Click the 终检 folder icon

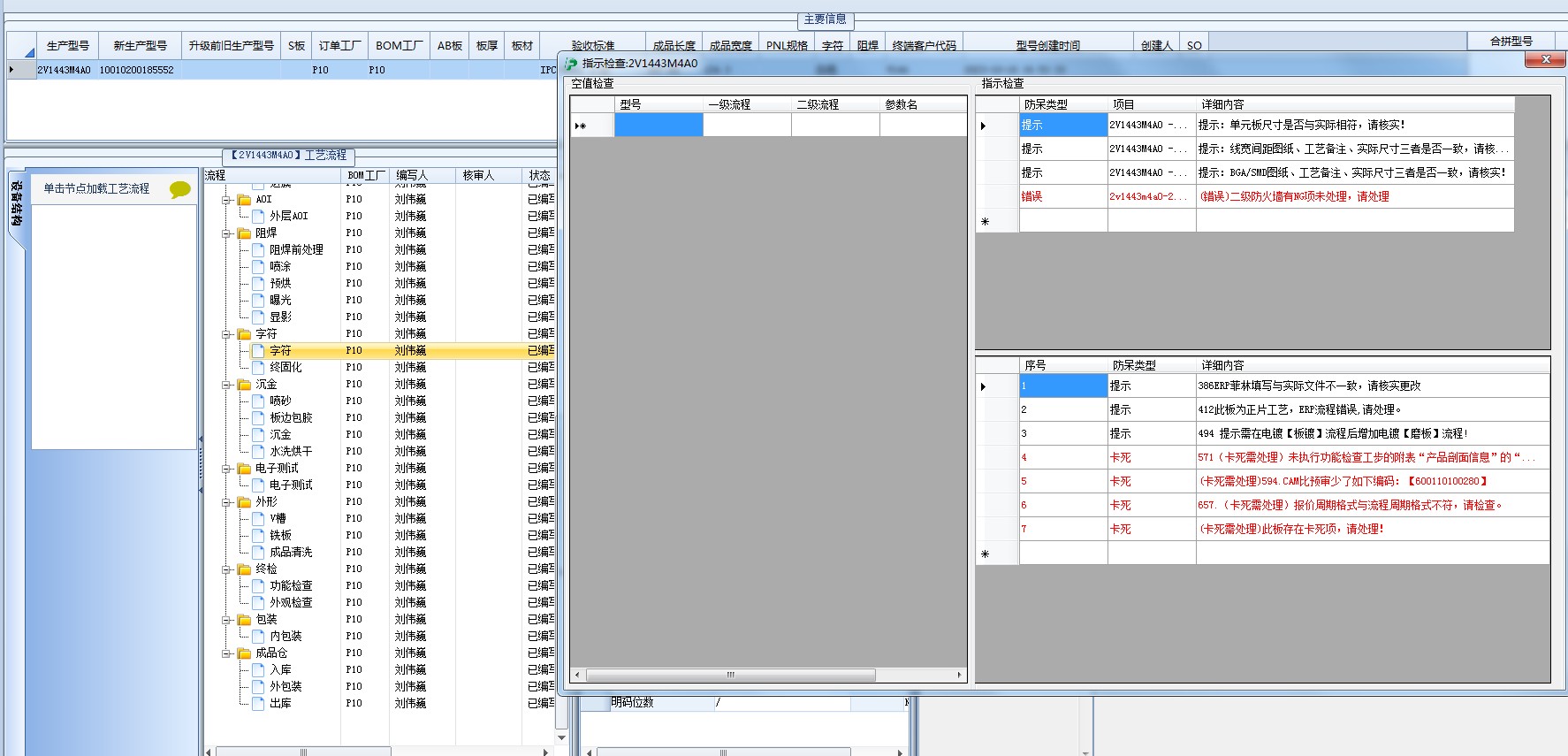(x=245, y=569)
